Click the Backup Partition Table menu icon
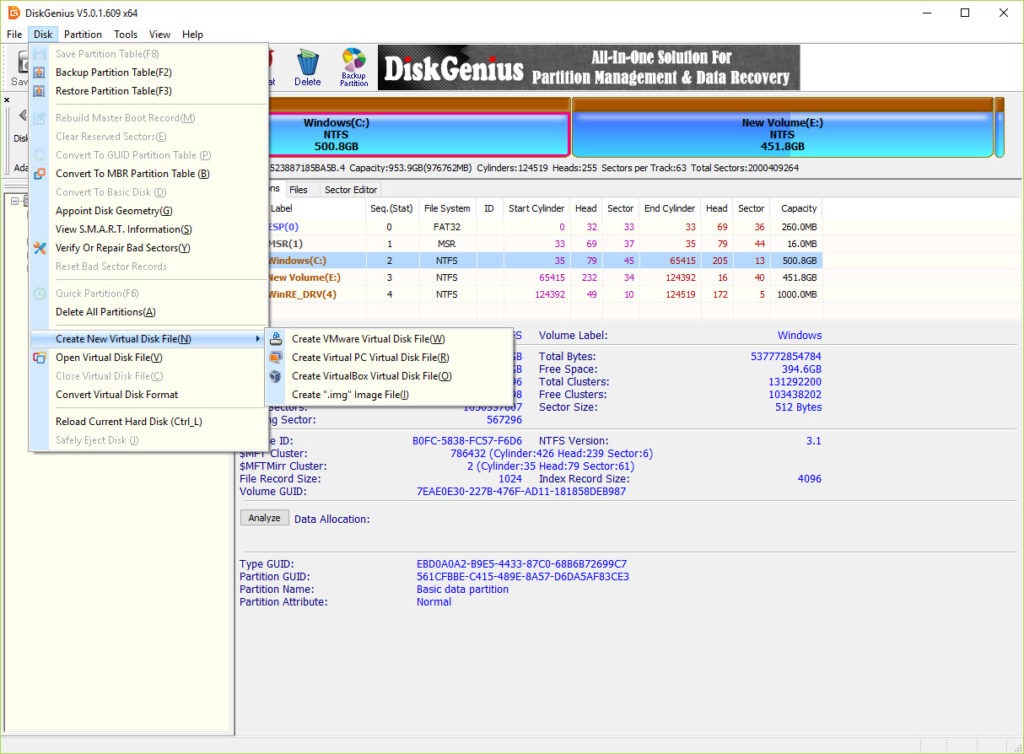This screenshot has height=754, width=1024. pos(39,72)
